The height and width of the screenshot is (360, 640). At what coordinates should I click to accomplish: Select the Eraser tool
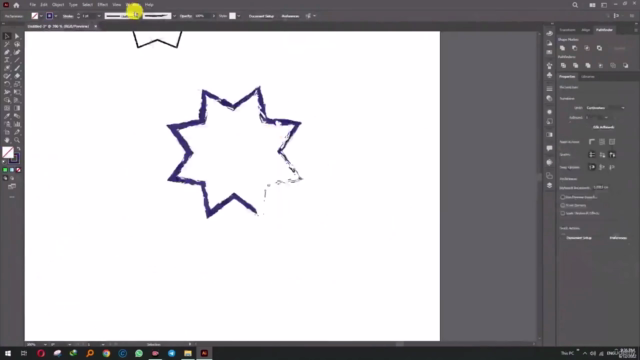(17, 76)
